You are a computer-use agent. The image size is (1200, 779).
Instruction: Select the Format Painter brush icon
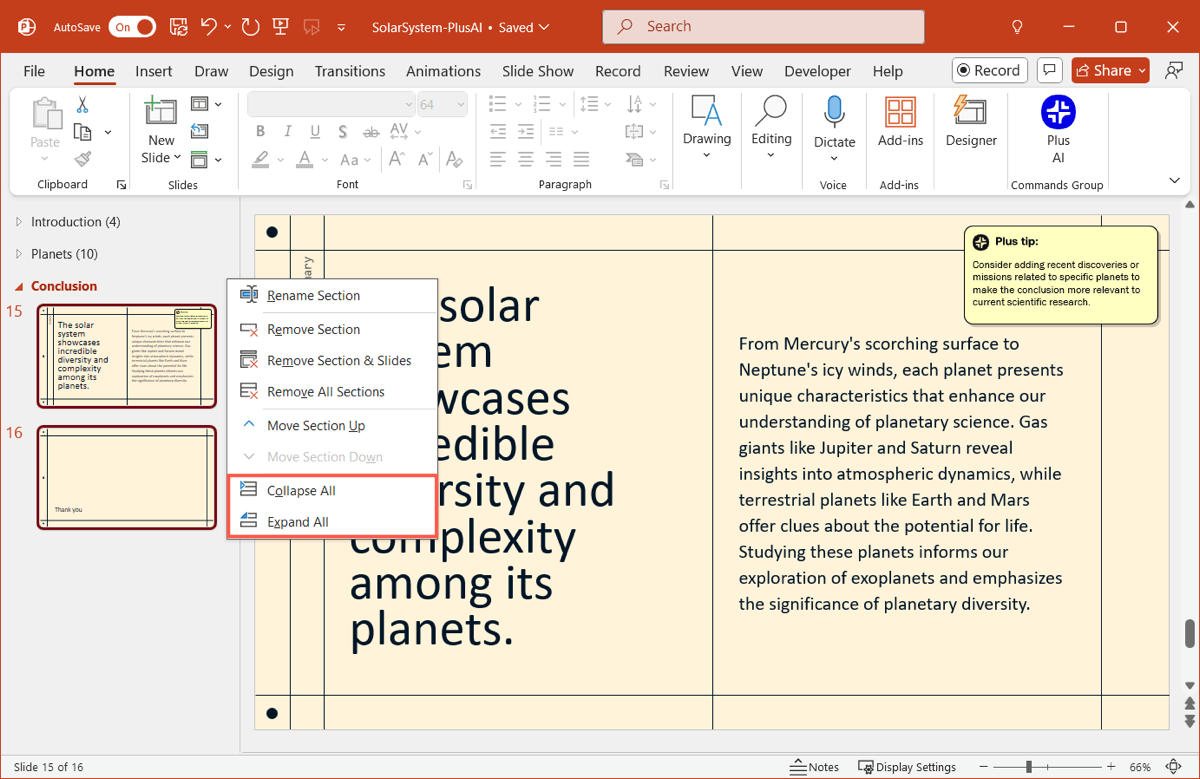coord(83,159)
